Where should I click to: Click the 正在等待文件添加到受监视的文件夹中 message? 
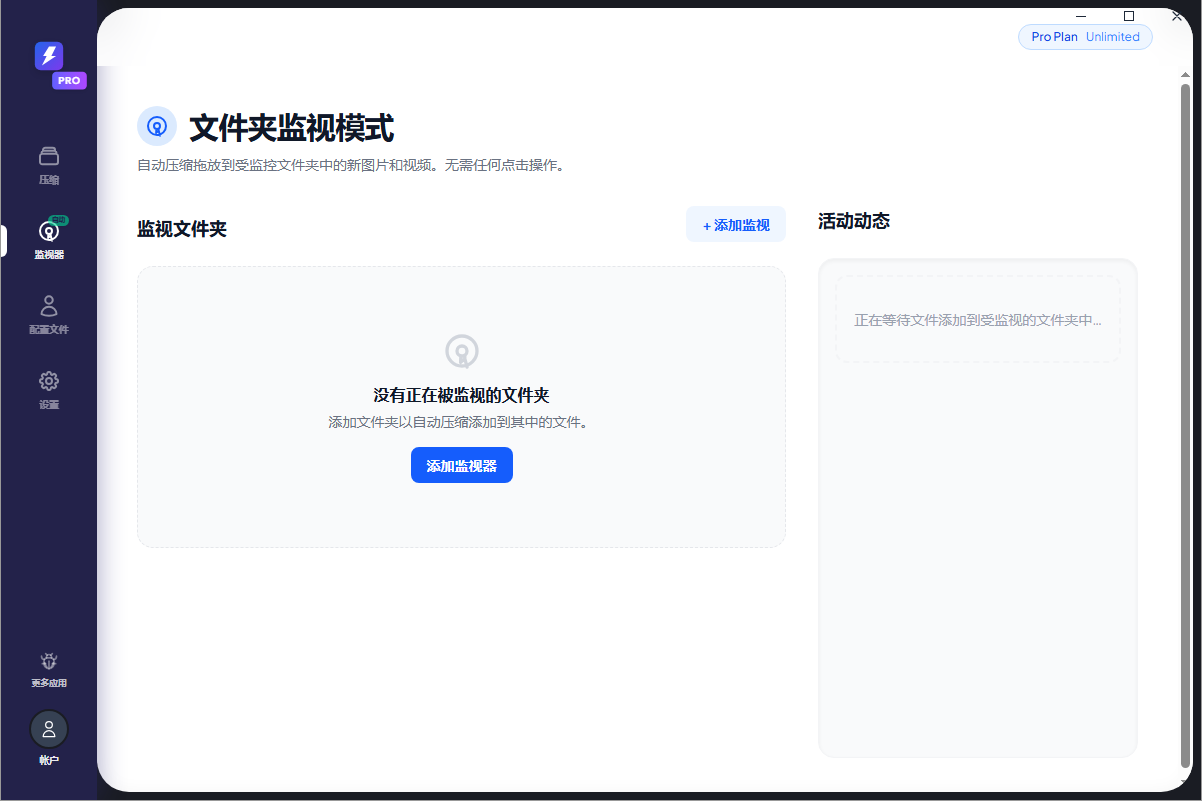tap(978, 321)
